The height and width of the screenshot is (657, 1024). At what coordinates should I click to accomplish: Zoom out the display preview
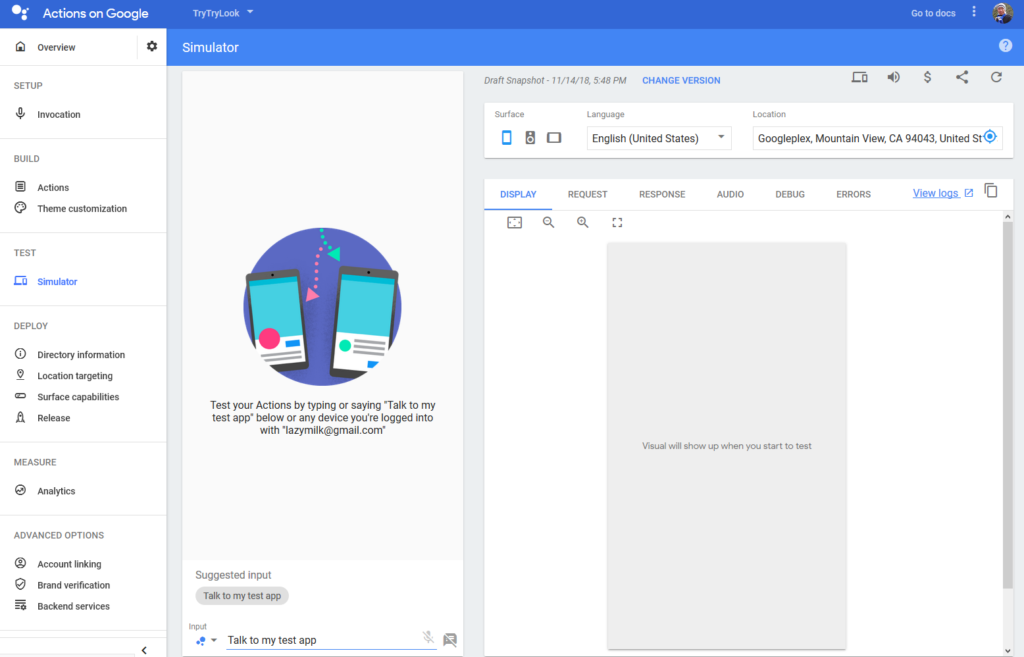pyautogui.click(x=549, y=223)
